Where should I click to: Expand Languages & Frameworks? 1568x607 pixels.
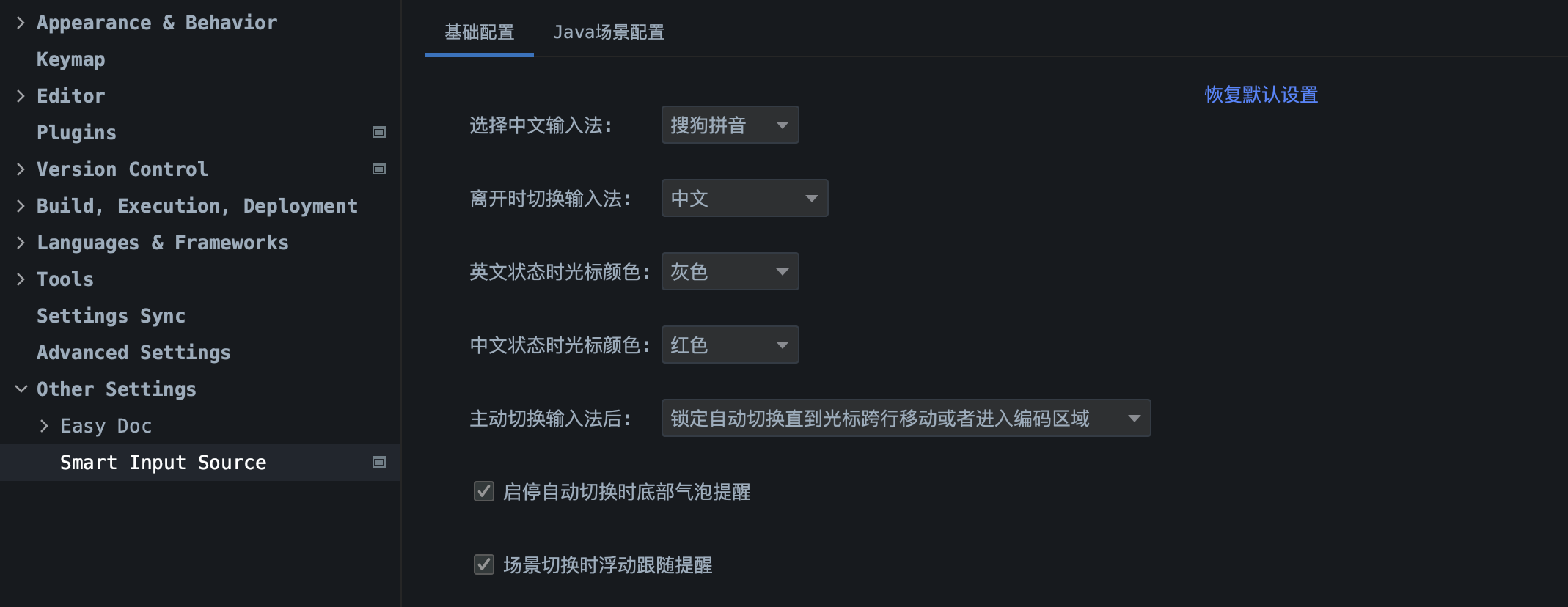point(20,242)
